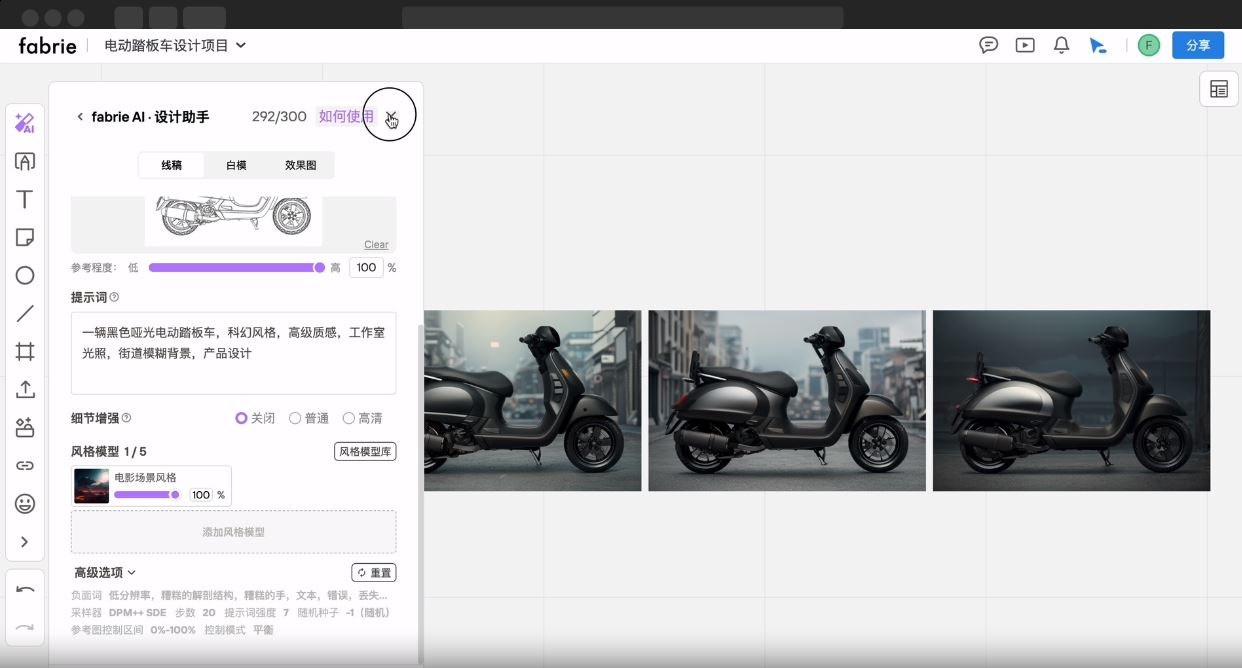Viewport: 1242px width, 668px height.
Task: Click the 控制模式 平衡 setting
Action: pos(239,630)
